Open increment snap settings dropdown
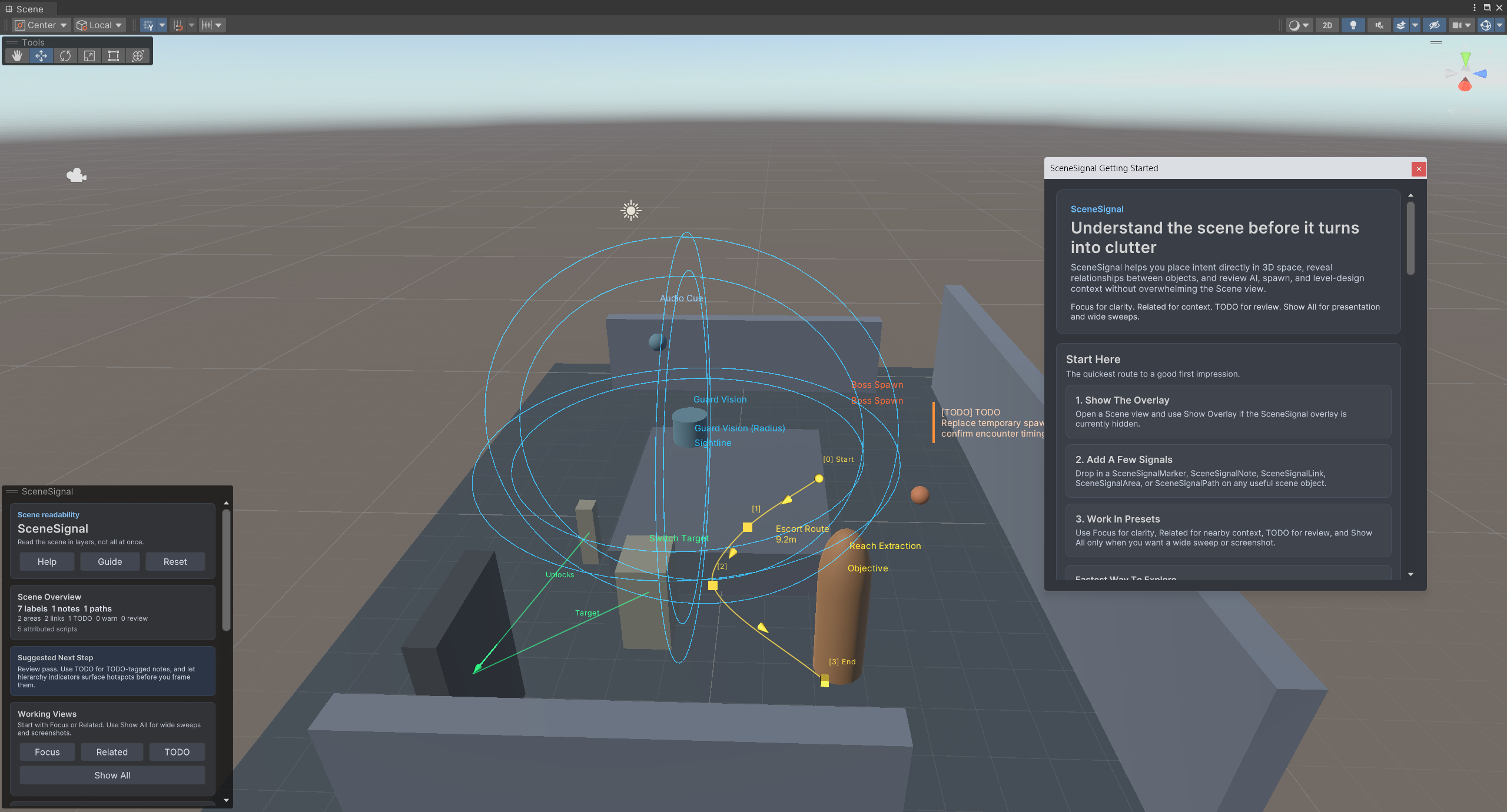The height and width of the screenshot is (812, 1507). [212, 25]
